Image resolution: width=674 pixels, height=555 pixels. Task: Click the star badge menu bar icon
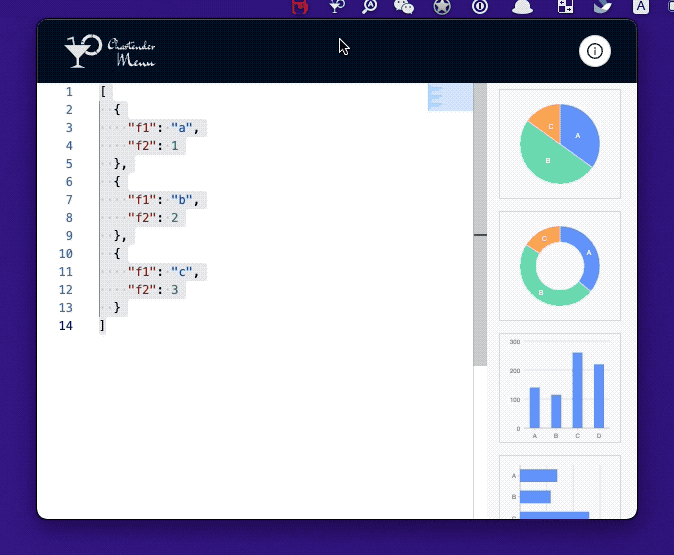pos(442,6)
